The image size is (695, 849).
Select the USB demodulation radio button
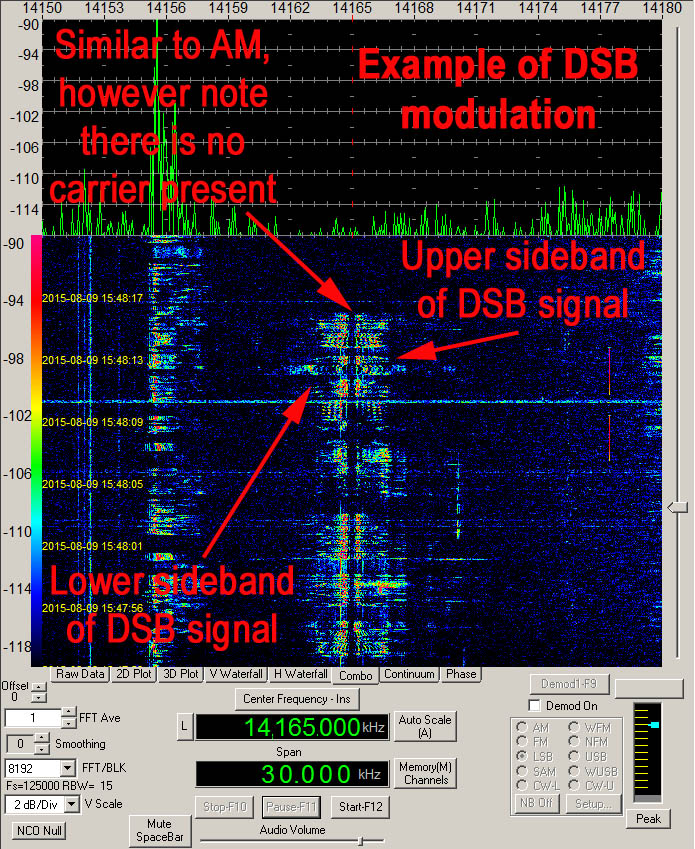pos(574,756)
